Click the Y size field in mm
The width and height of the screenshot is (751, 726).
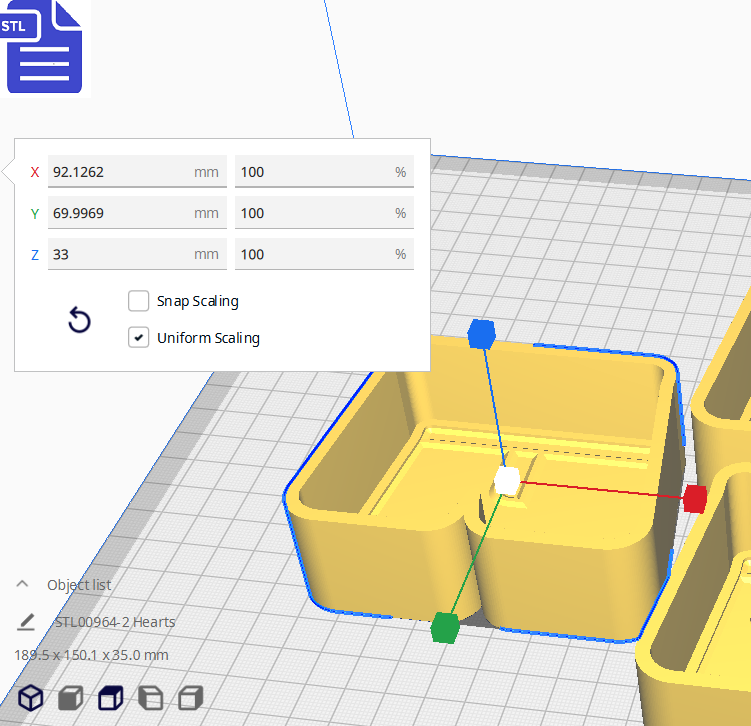click(120, 213)
